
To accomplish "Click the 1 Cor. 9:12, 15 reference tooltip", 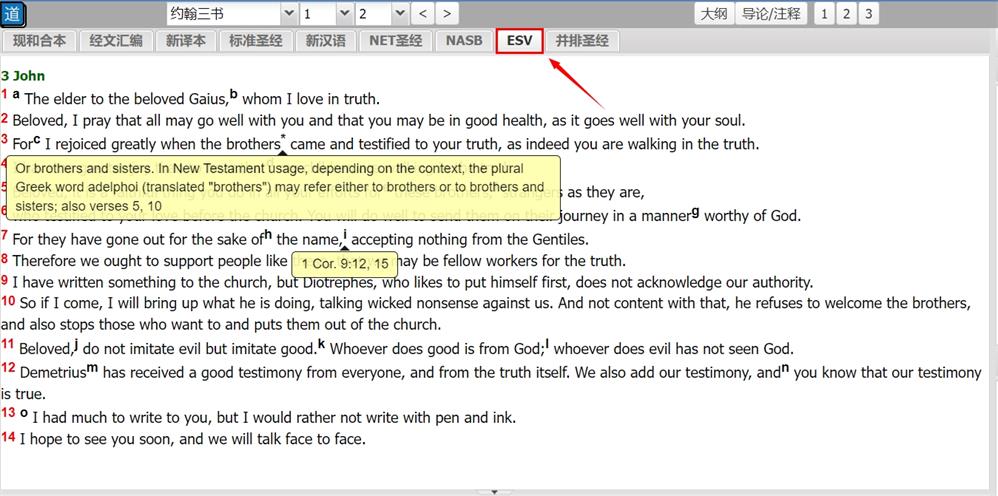I will tap(345, 264).
